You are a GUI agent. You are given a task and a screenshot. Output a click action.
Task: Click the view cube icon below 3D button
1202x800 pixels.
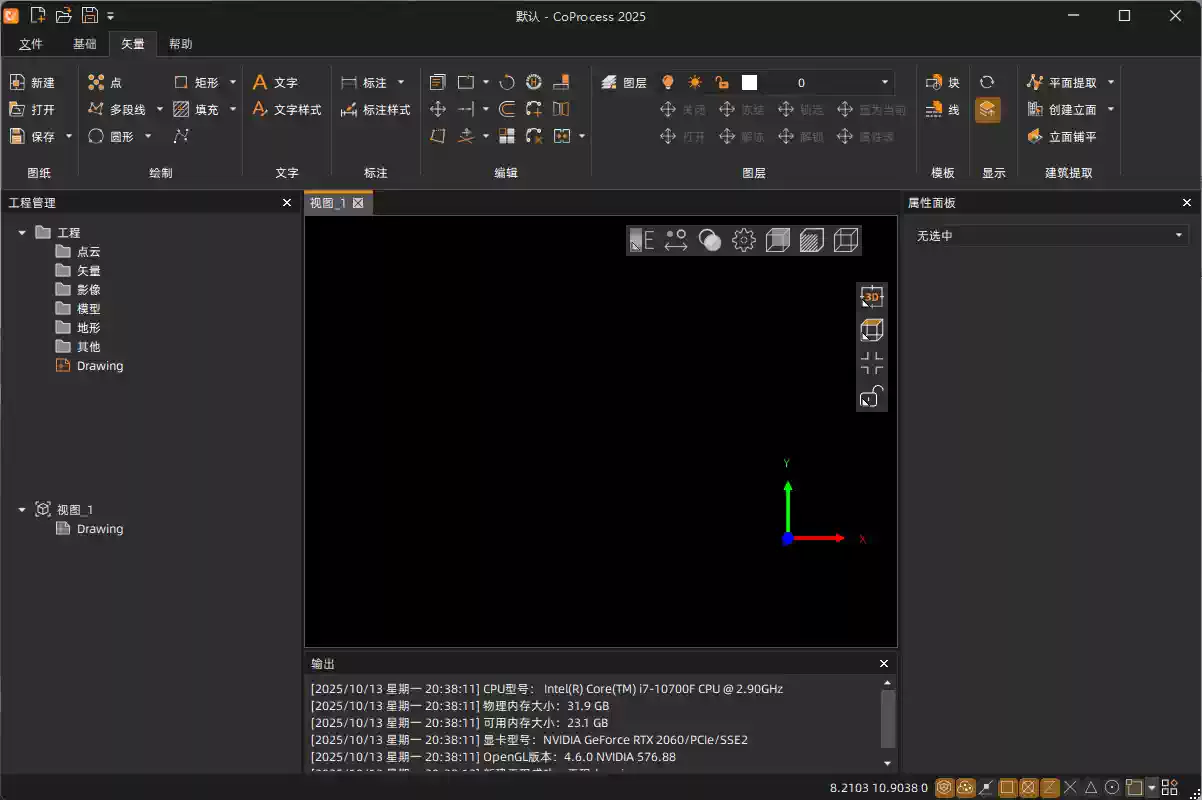[872, 330]
